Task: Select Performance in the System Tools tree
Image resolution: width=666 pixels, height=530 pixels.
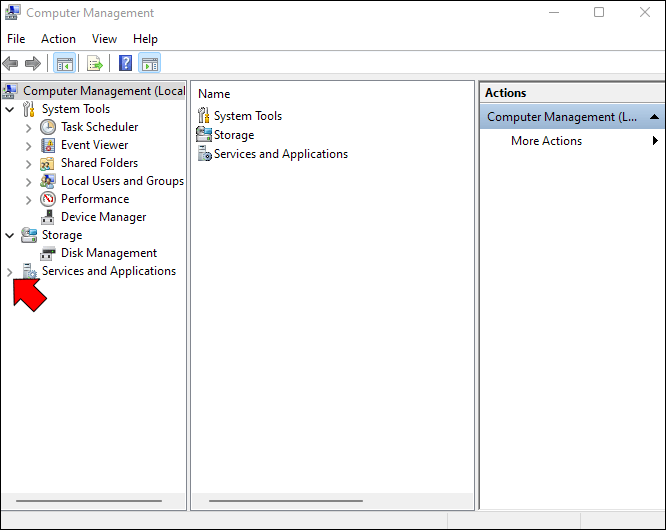Action: pos(94,199)
